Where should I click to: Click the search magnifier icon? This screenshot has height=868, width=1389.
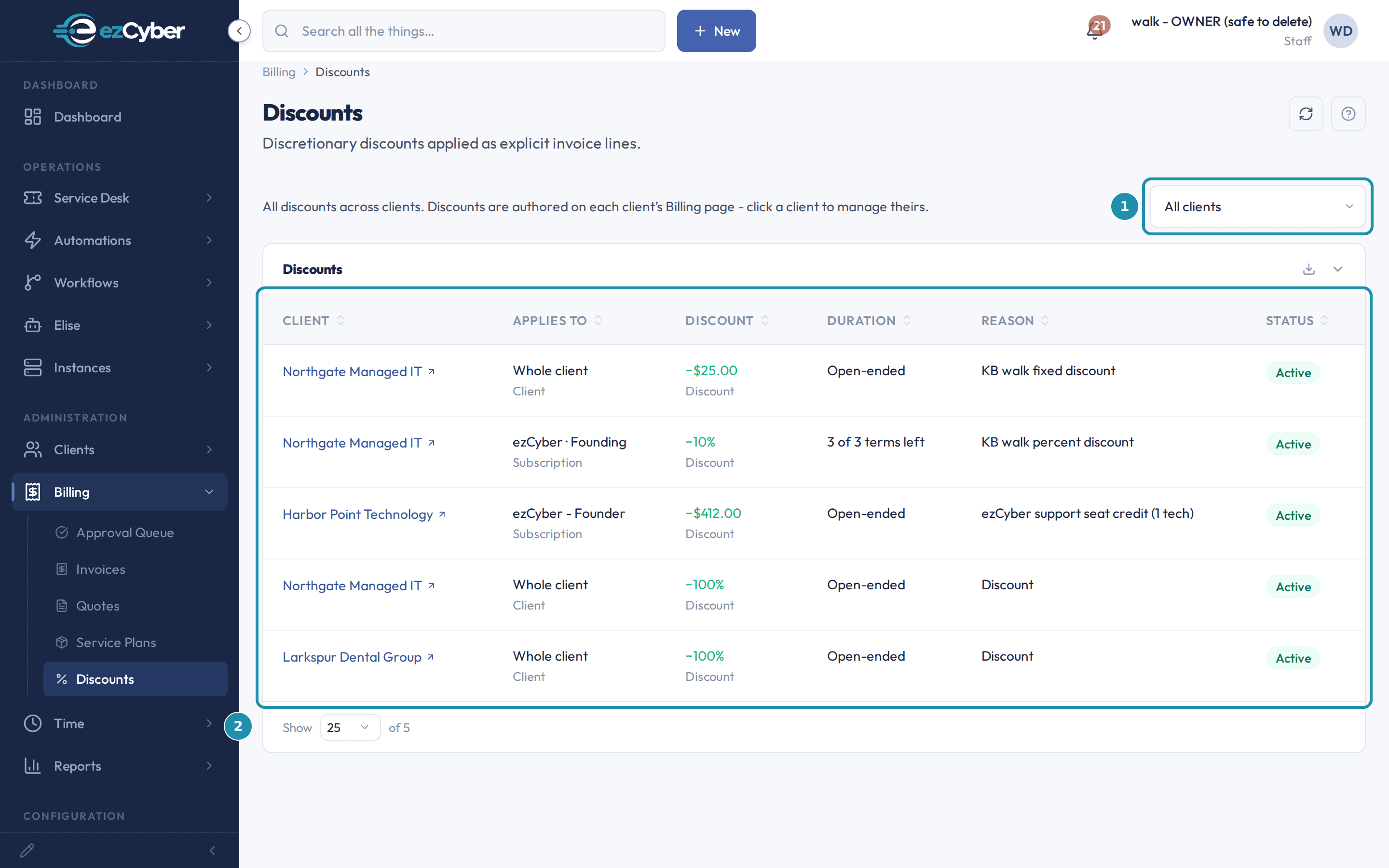[281, 31]
